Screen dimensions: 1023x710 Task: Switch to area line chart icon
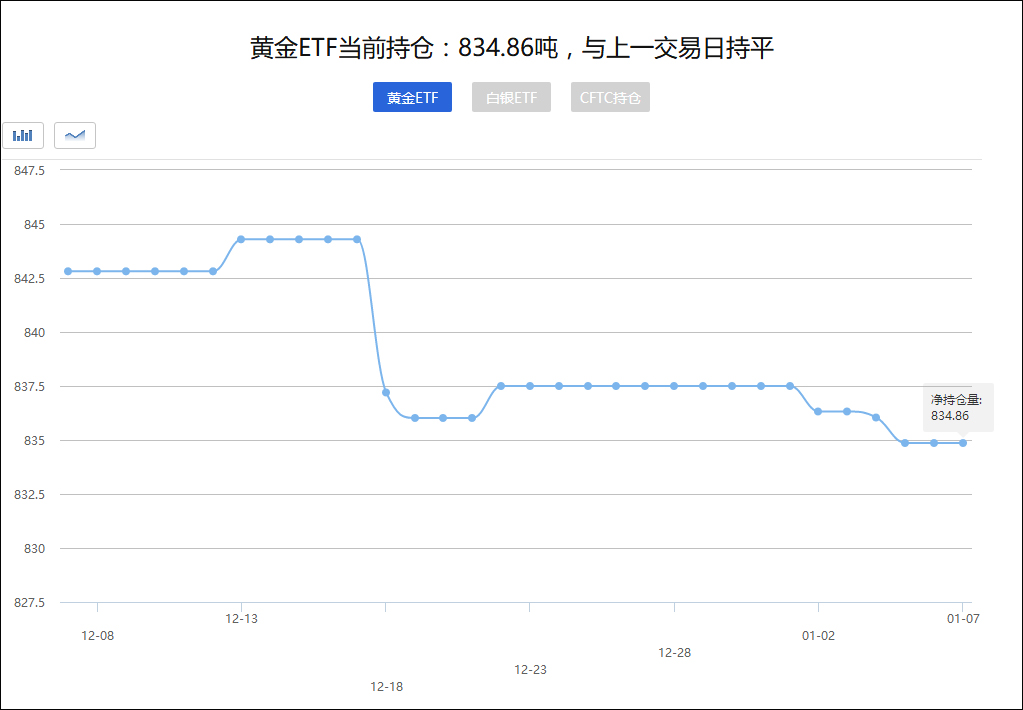pos(75,135)
